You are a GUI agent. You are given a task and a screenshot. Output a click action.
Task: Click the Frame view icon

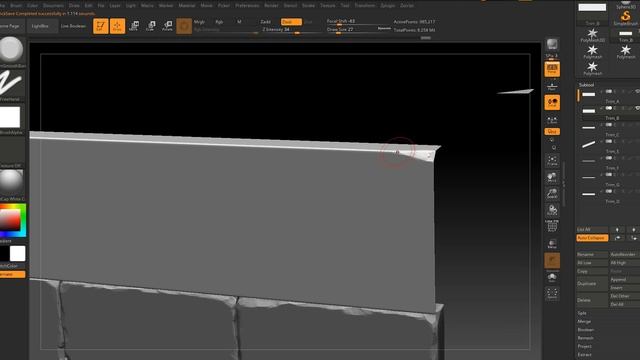point(552,160)
